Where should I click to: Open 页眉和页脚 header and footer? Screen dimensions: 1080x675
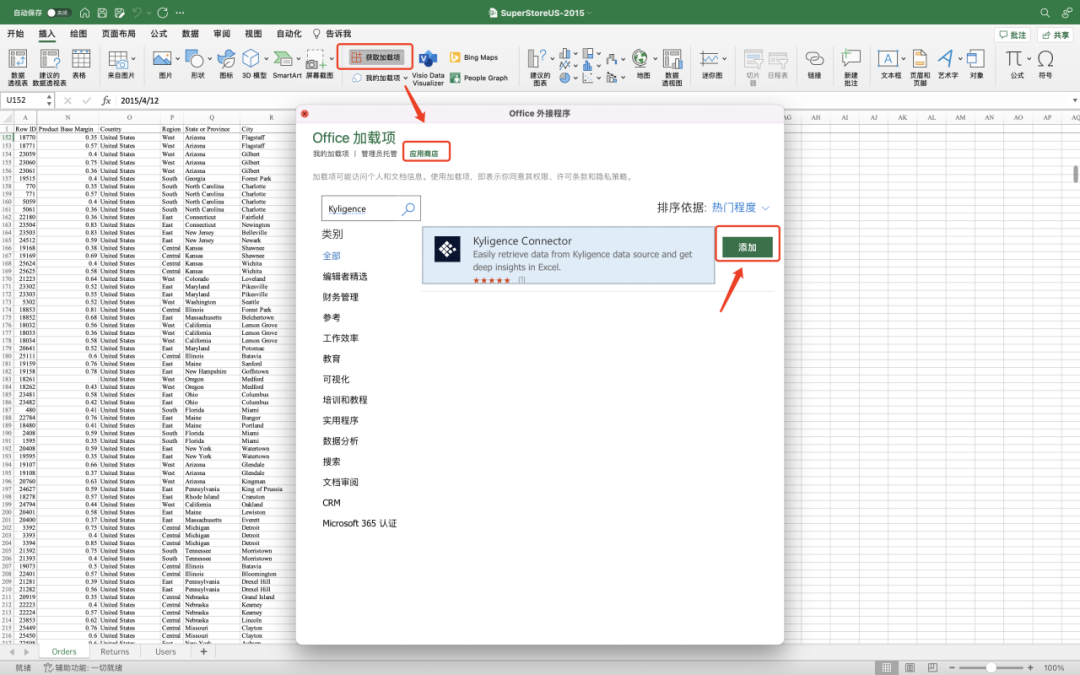point(920,67)
